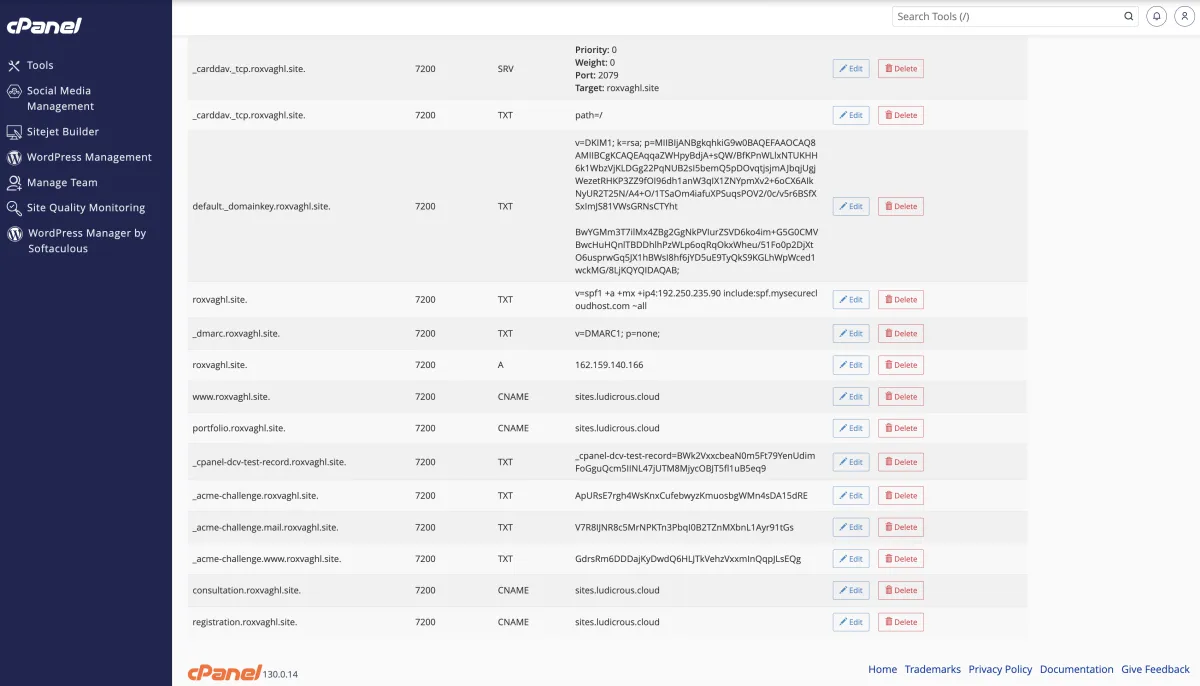Open the Documentation footer link
The image size is (1200, 686).
(x=1076, y=670)
